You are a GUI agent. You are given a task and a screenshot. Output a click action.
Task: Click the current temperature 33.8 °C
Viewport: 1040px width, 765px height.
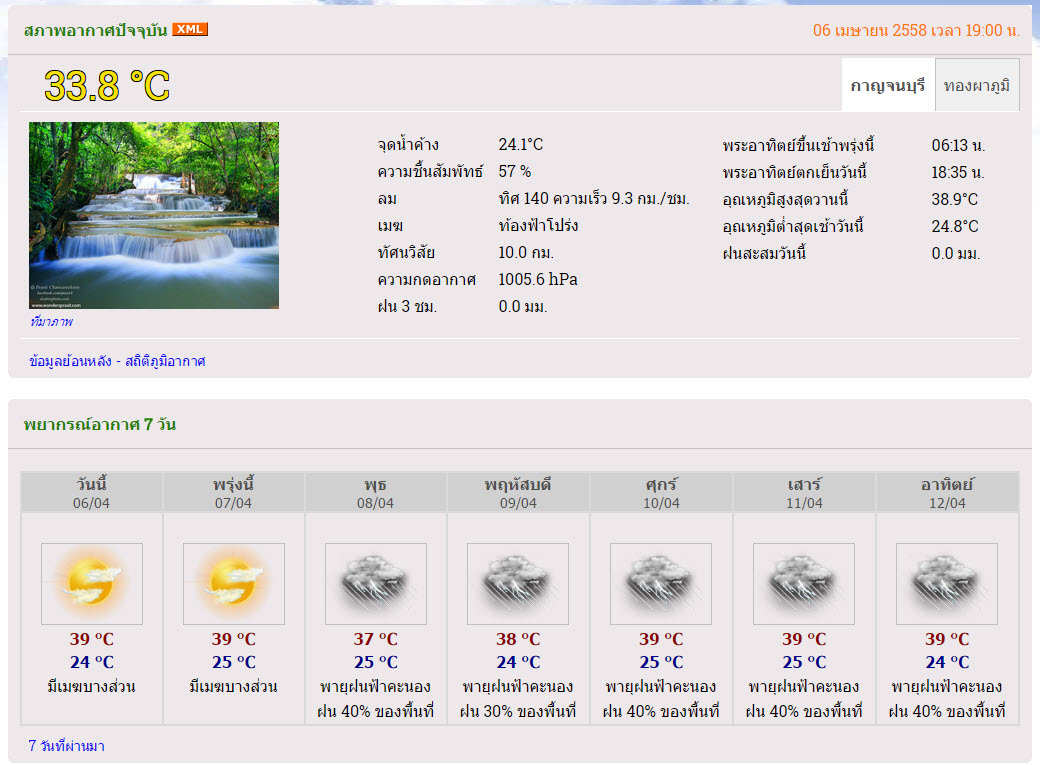point(107,86)
